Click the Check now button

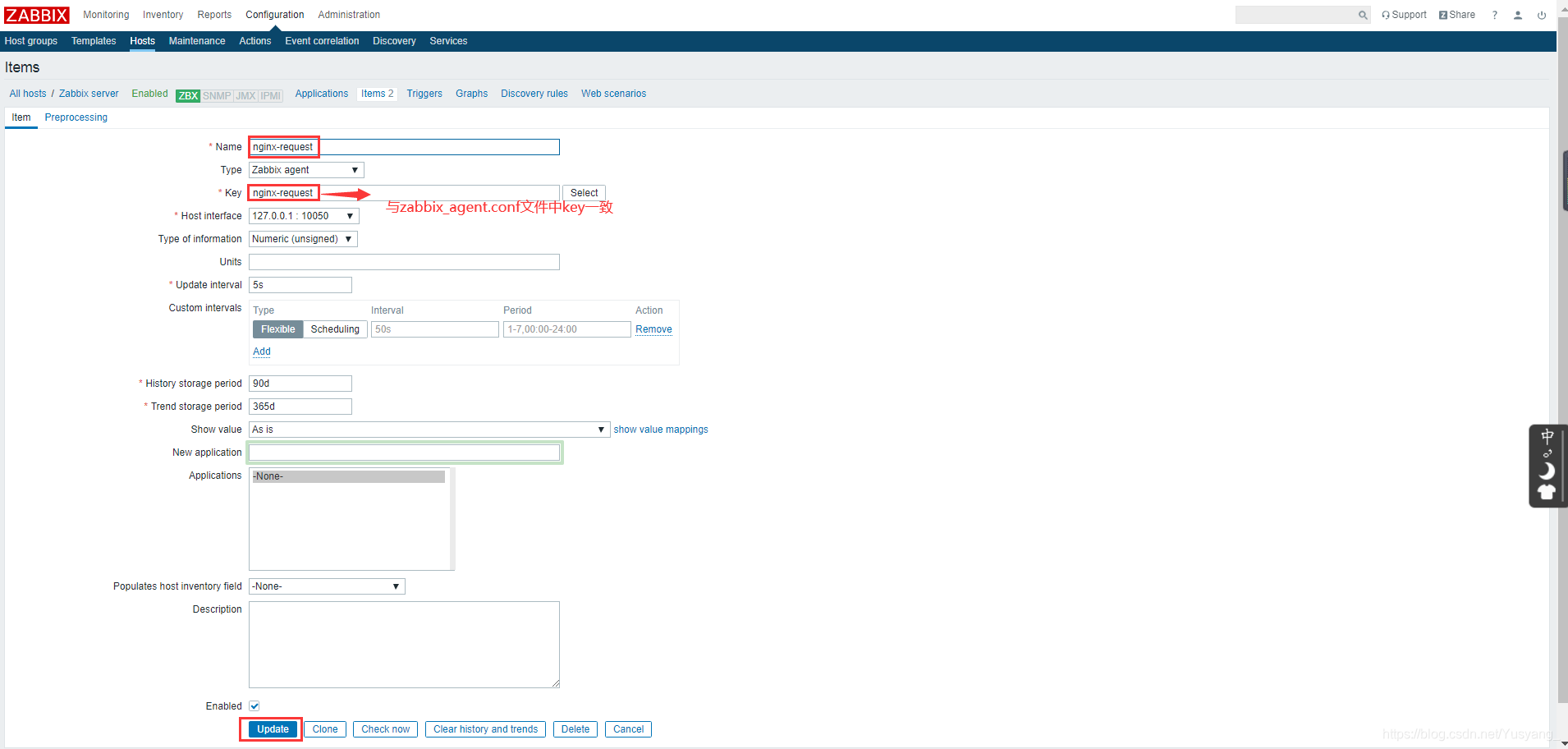pyautogui.click(x=386, y=729)
